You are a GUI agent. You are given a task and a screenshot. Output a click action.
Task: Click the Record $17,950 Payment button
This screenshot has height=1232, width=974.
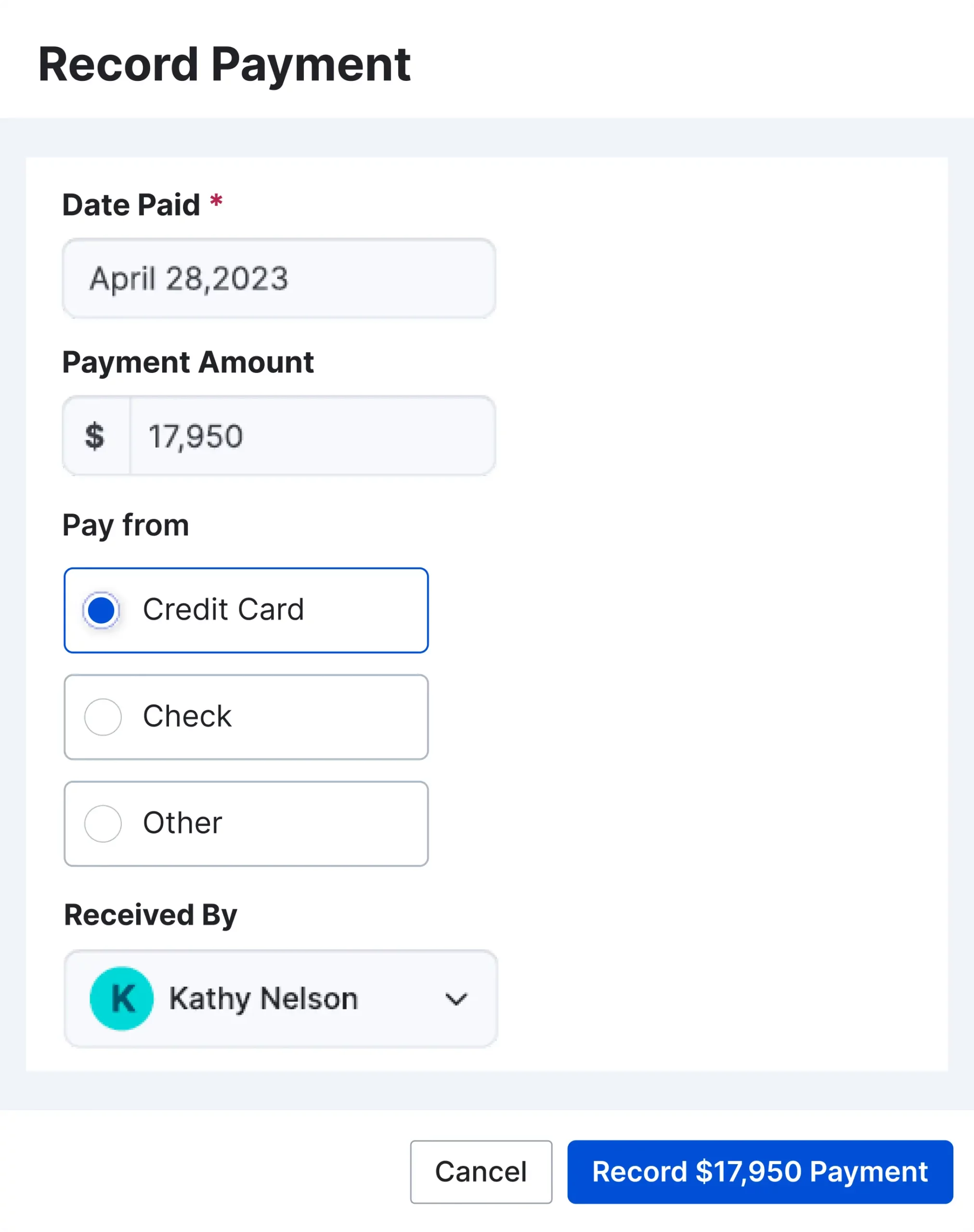tap(760, 1171)
